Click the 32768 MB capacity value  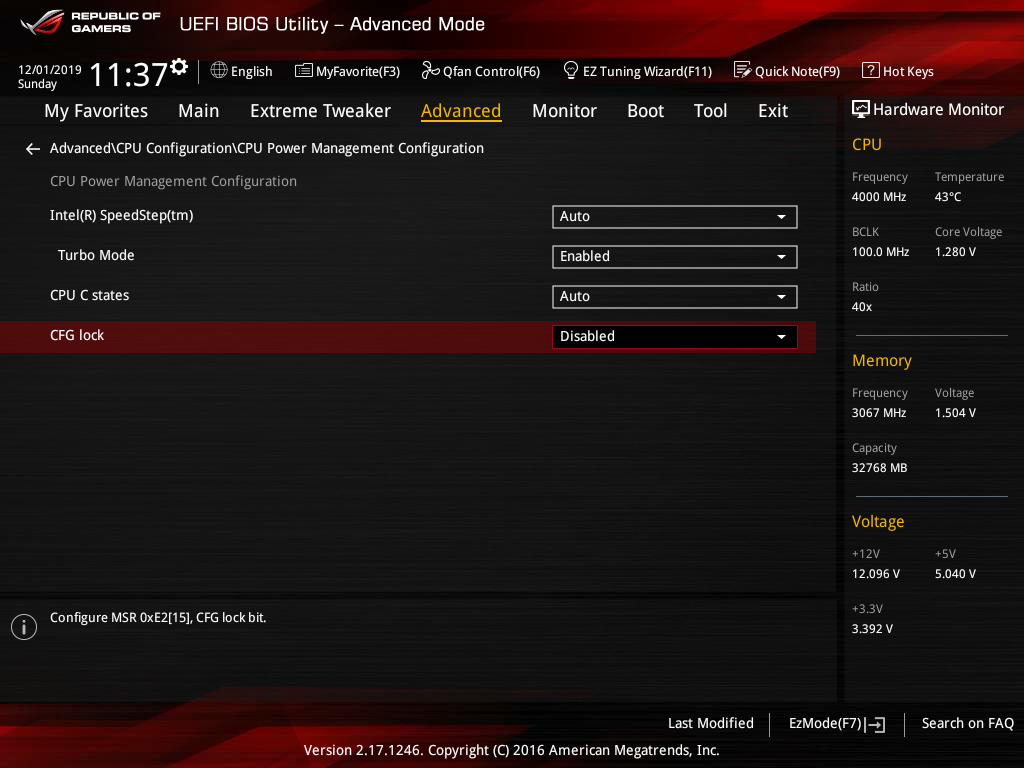click(879, 468)
